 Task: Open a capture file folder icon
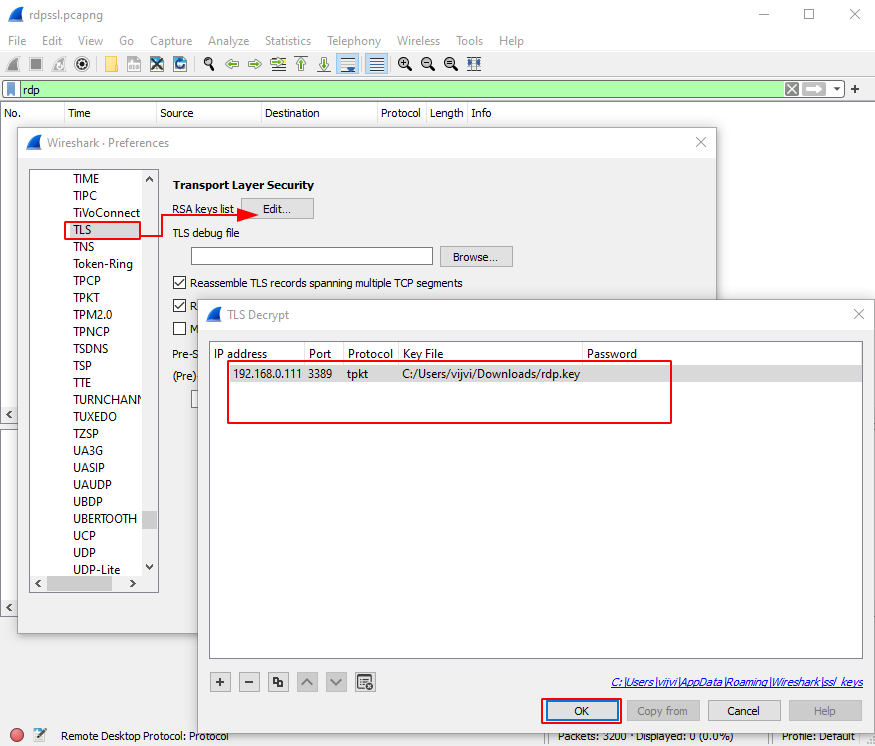[x=111, y=64]
